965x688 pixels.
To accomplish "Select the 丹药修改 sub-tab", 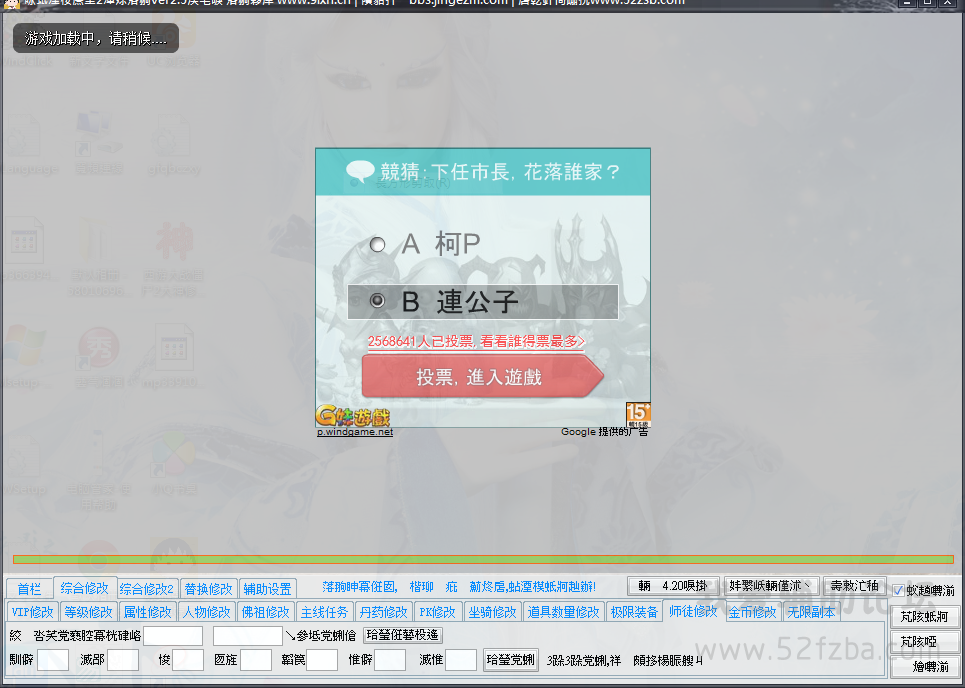I will point(383,612).
